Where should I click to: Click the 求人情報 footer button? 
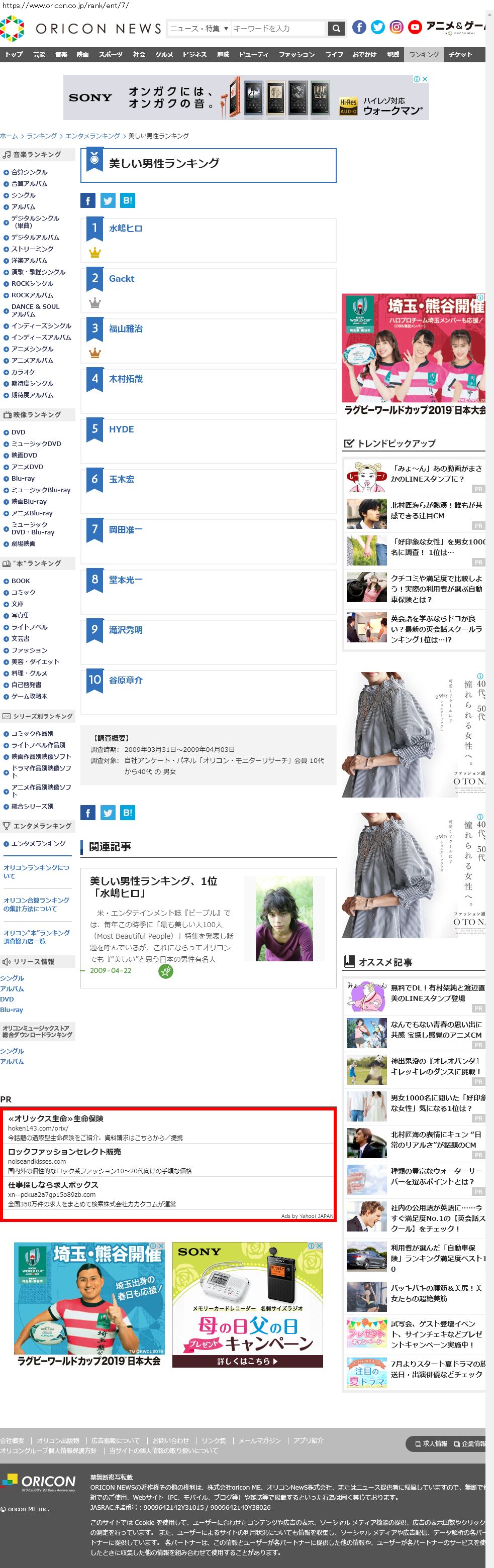(431, 1444)
